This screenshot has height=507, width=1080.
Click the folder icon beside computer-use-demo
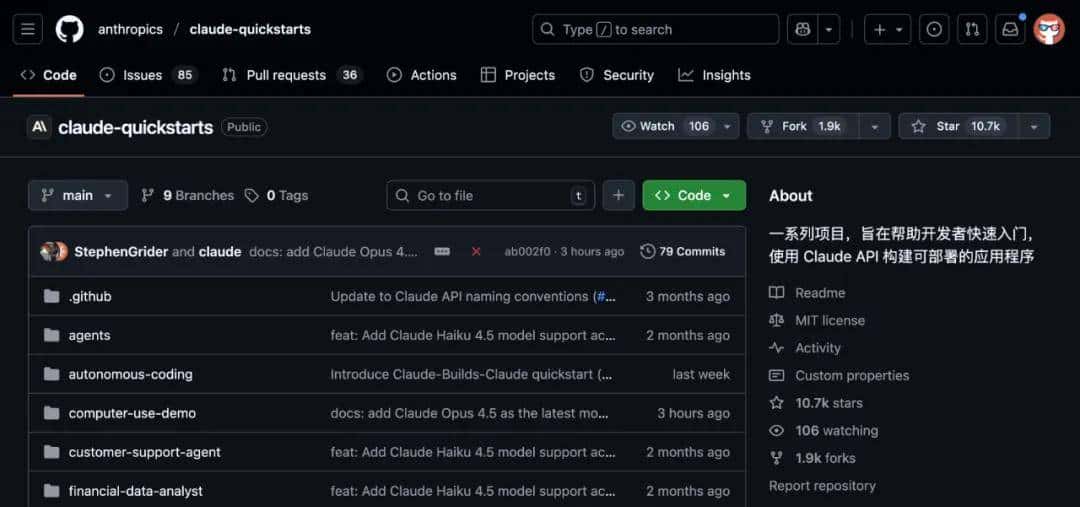click(x=51, y=413)
